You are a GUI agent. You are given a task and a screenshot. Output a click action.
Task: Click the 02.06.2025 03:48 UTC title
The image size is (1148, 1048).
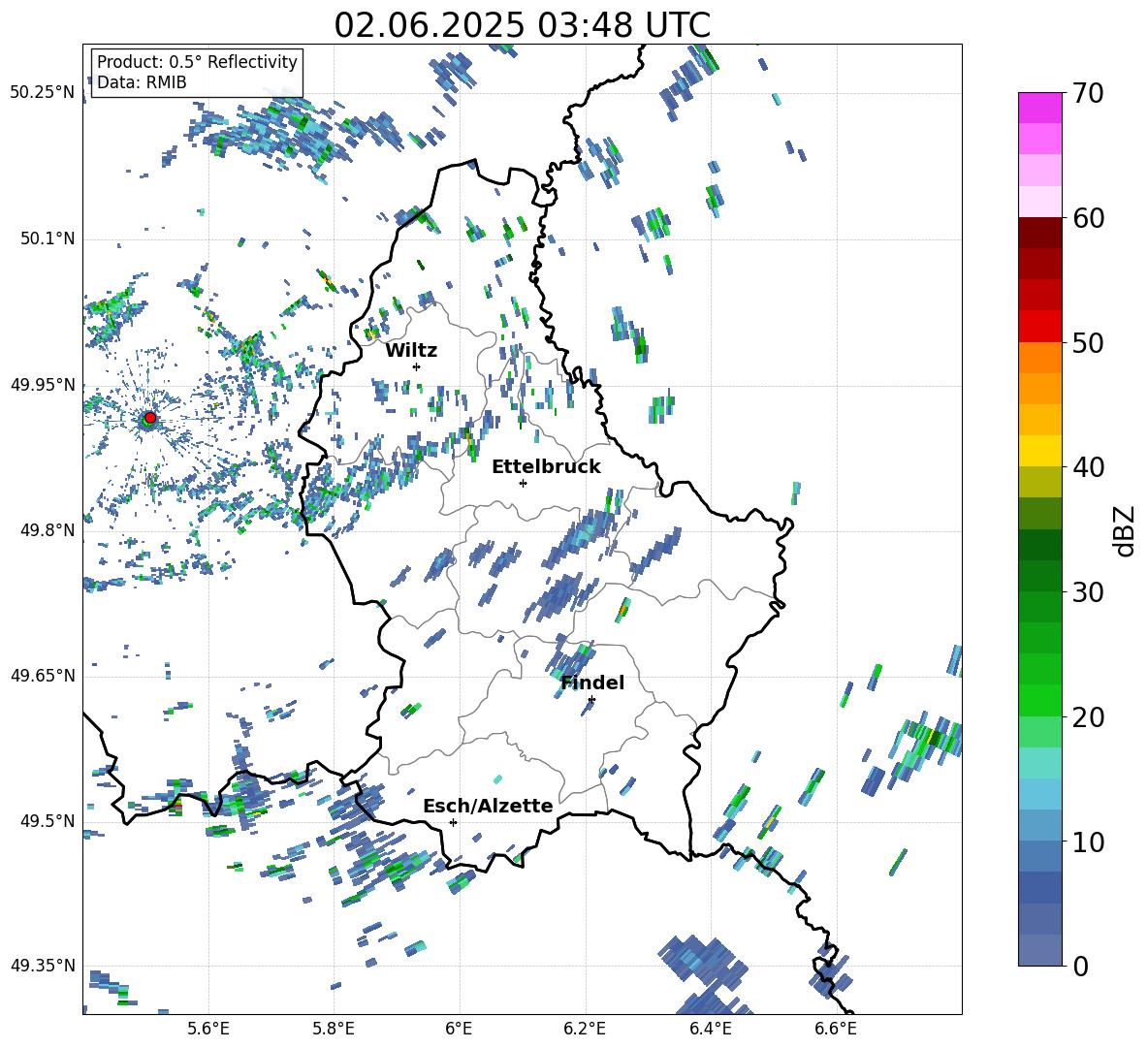point(522,25)
